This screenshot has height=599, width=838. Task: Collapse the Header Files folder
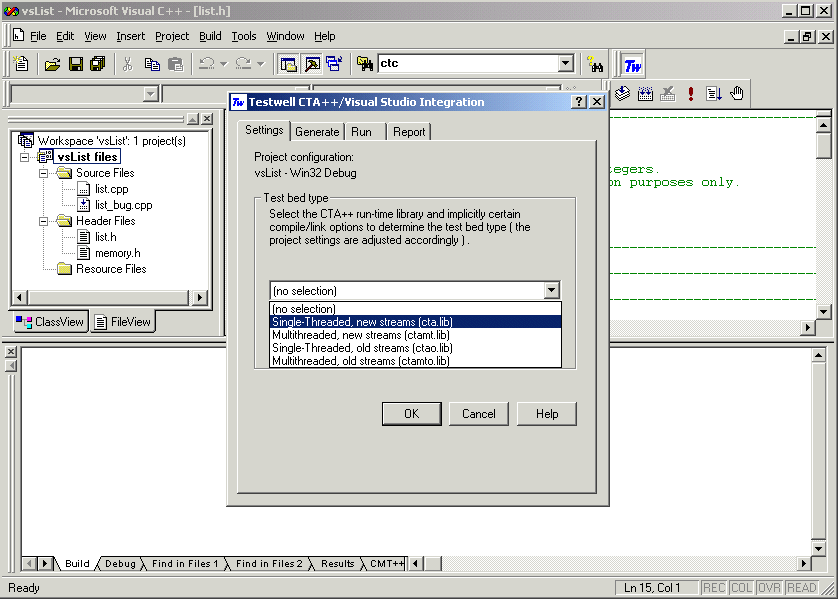43,221
